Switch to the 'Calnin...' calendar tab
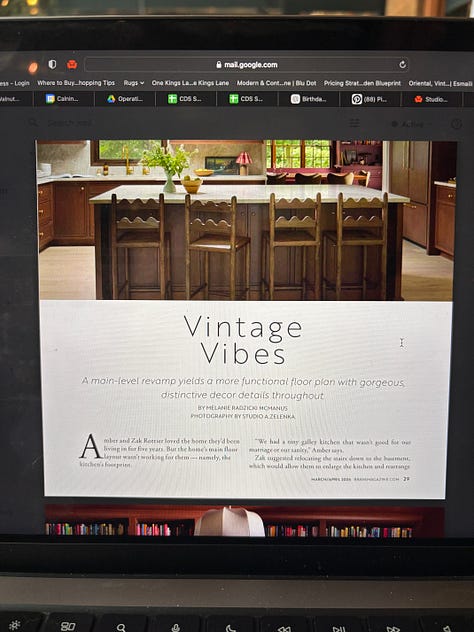The height and width of the screenshot is (632, 474). (x=64, y=99)
